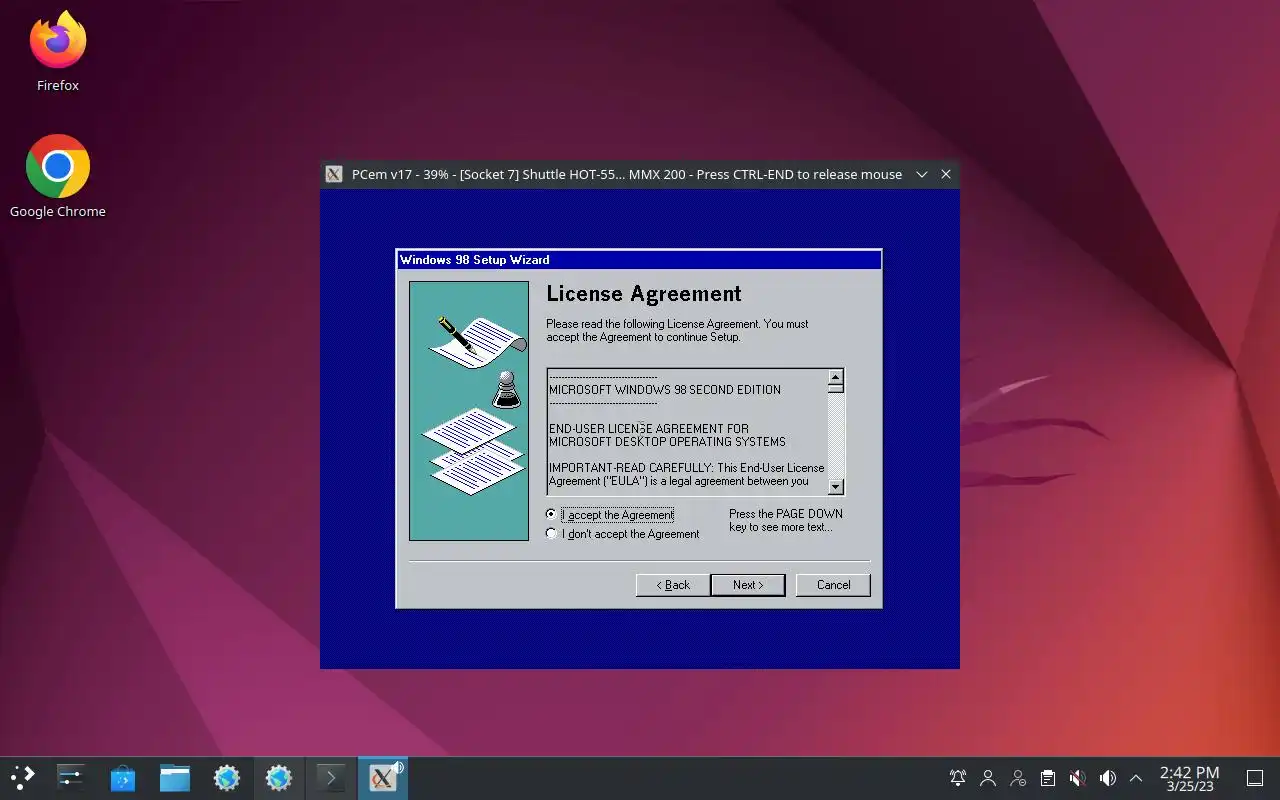Cancel the Windows 98 Setup Wizard
The image size is (1280, 800).
tap(833, 585)
